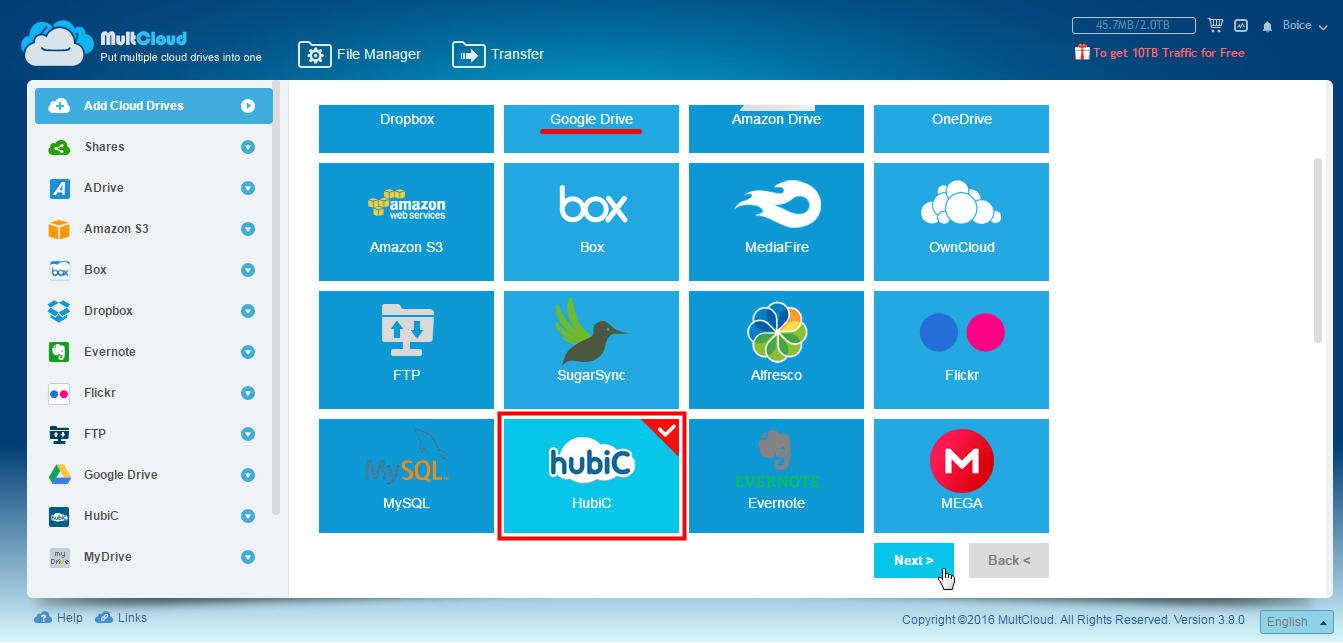Open Transfer tab
Screen dimensions: 1343x643
pos(498,54)
